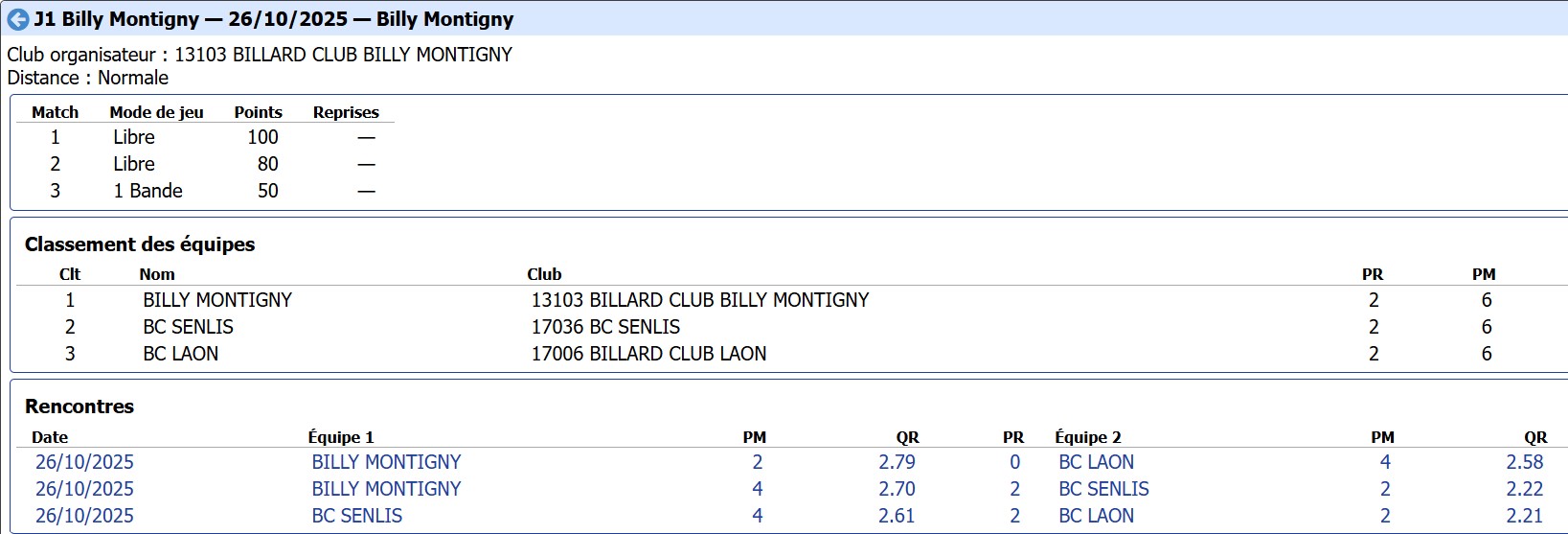The image size is (1568, 534).
Task: Open BILLY MONTIGNY link in the BC SENLIS match
Action: click(386, 489)
